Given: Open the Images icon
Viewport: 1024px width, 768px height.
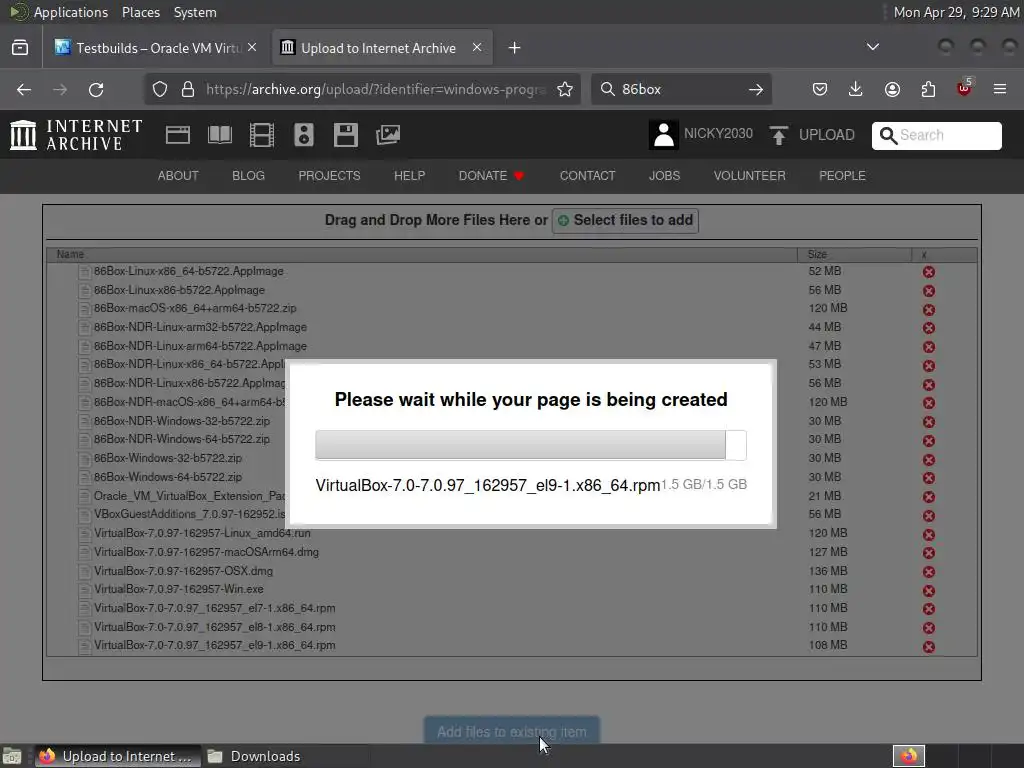Looking at the screenshot, I should coord(388,135).
